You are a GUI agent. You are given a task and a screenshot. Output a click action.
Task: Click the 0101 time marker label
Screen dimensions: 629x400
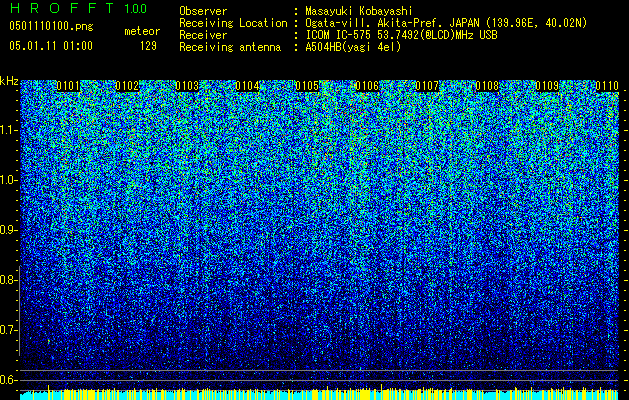[x=68, y=86]
